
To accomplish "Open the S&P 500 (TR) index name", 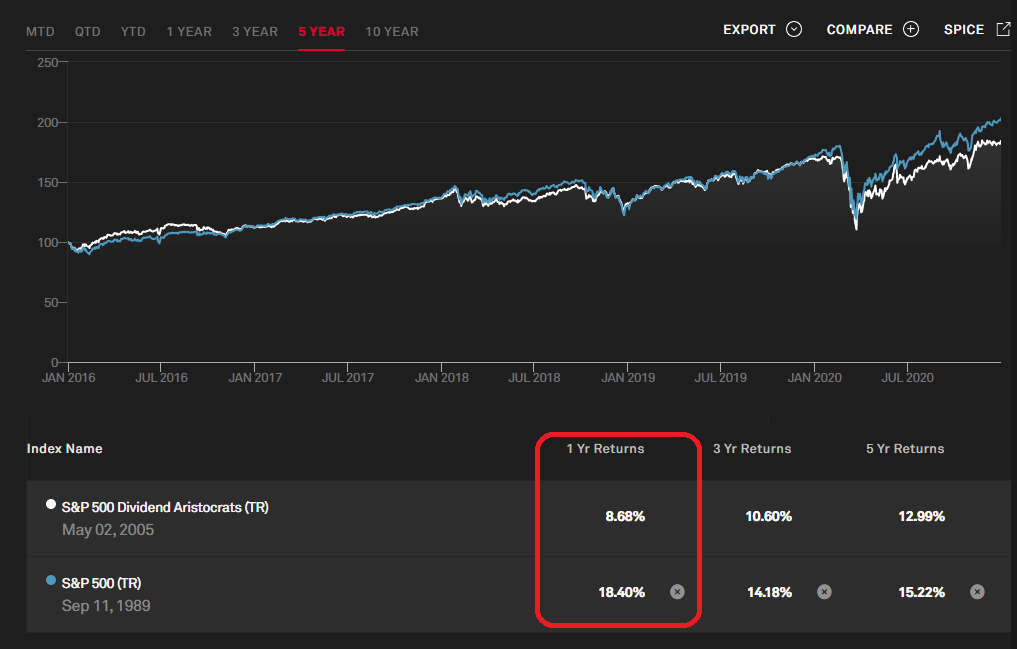I will point(101,583).
